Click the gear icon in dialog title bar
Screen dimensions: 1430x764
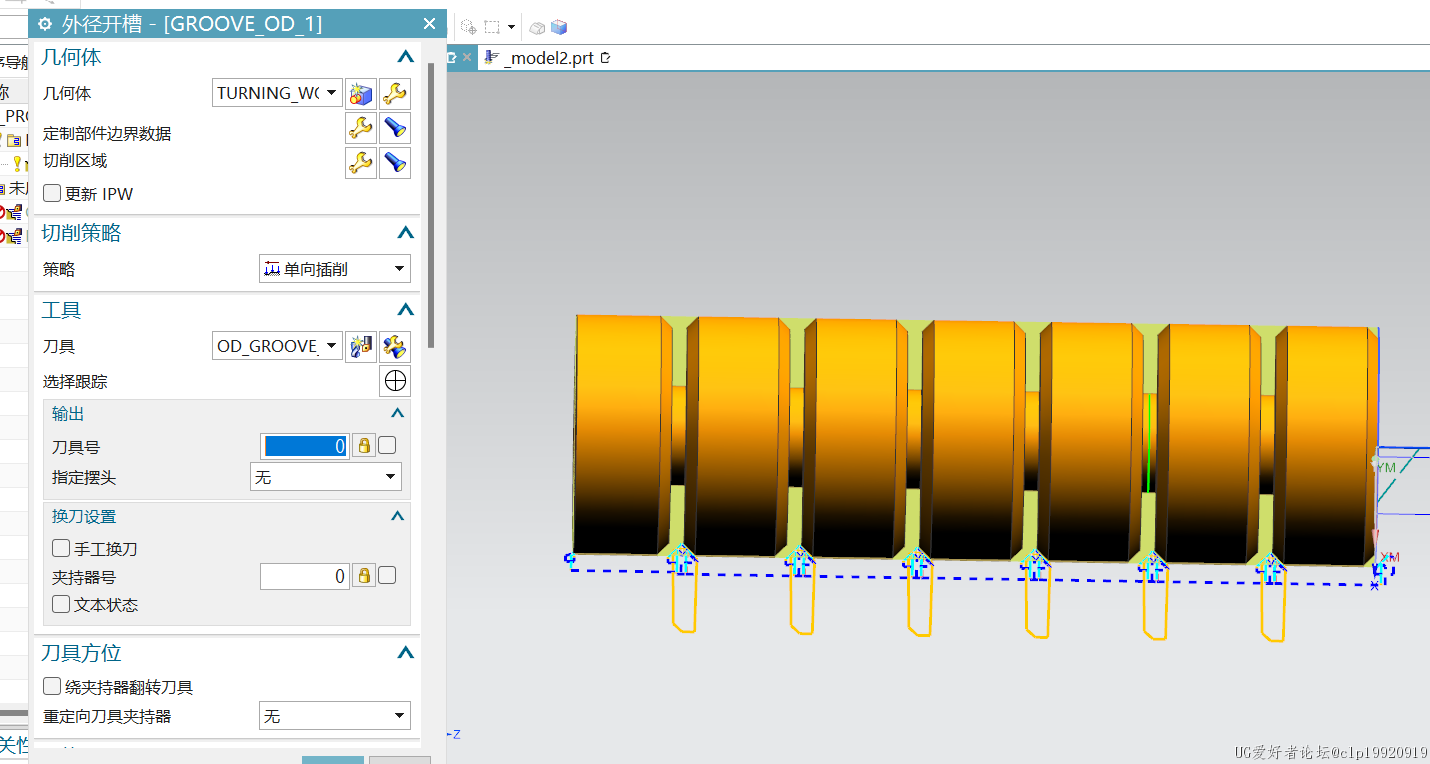coord(45,24)
